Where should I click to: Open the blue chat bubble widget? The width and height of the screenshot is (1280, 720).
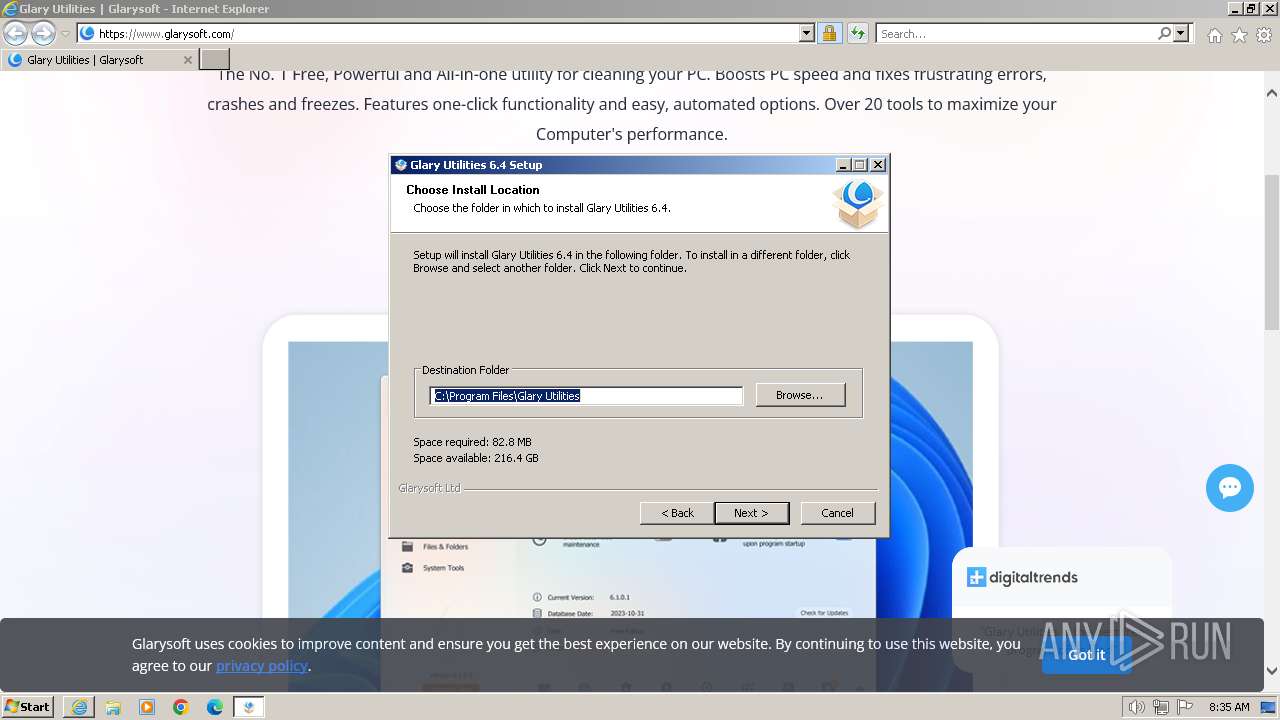[1230, 488]
